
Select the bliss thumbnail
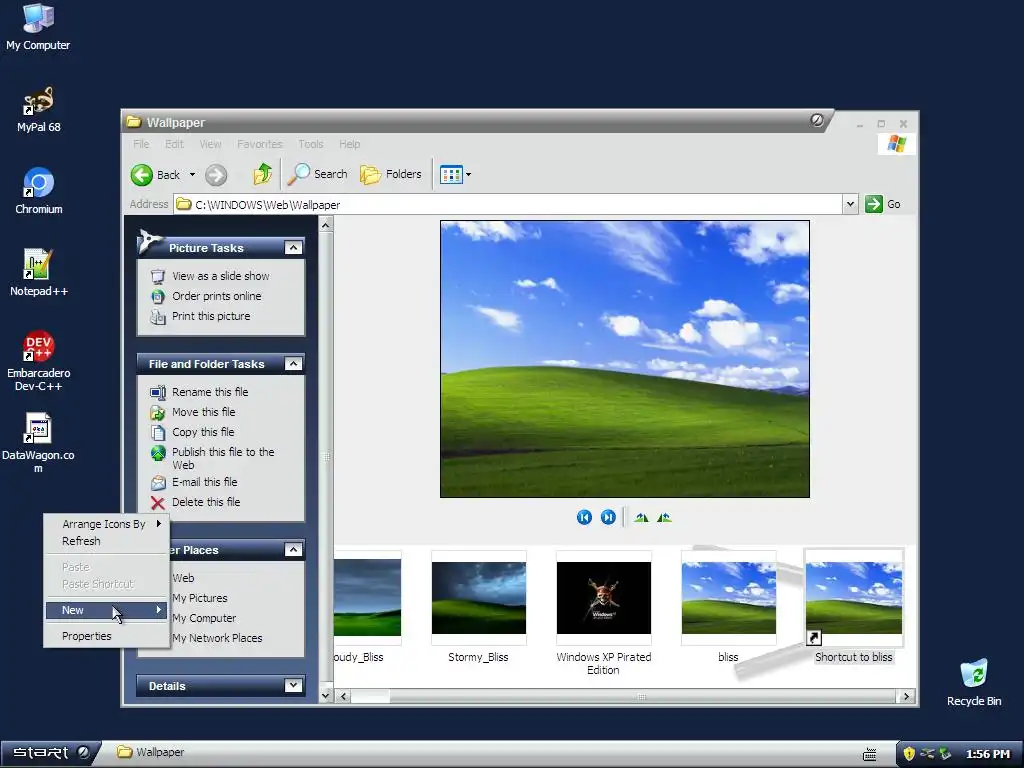(x=729, y=598)
